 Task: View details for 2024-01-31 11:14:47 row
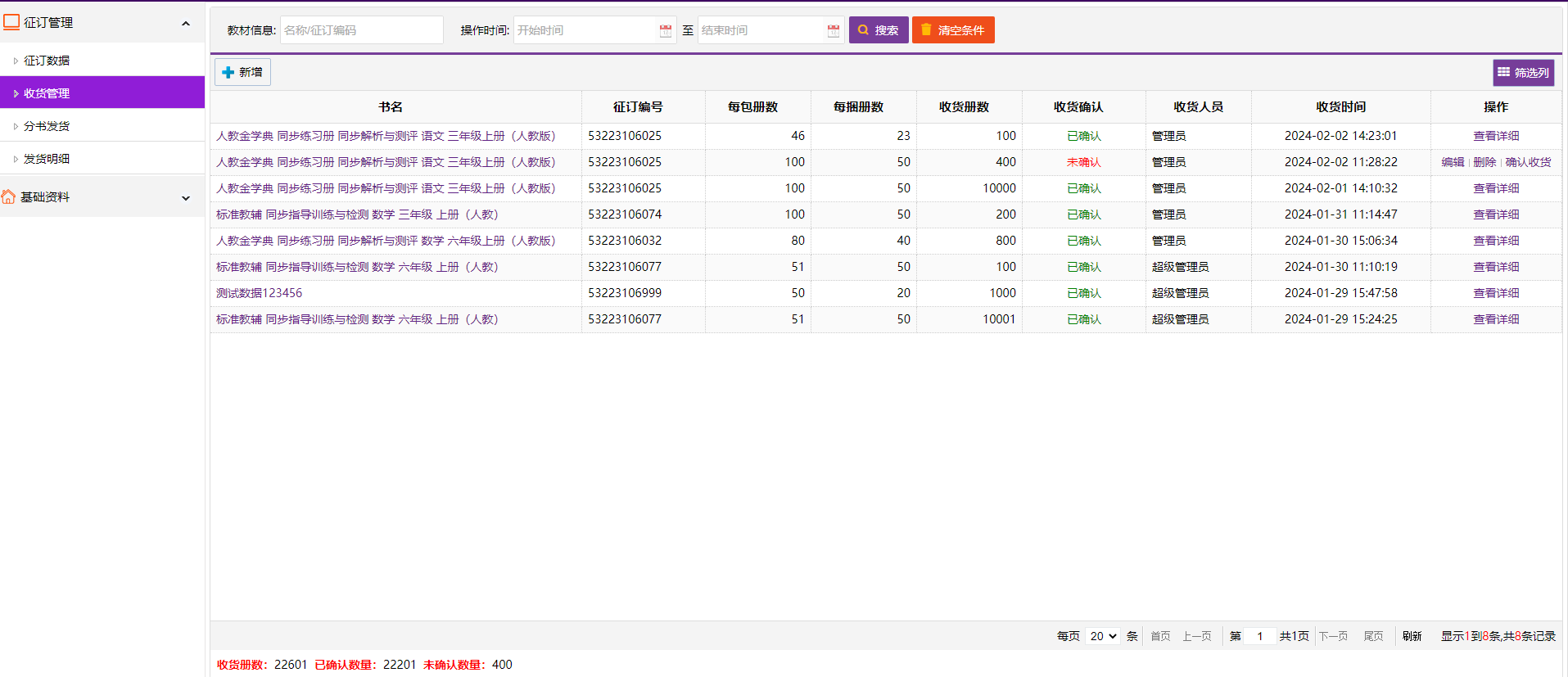point(1496,214)
